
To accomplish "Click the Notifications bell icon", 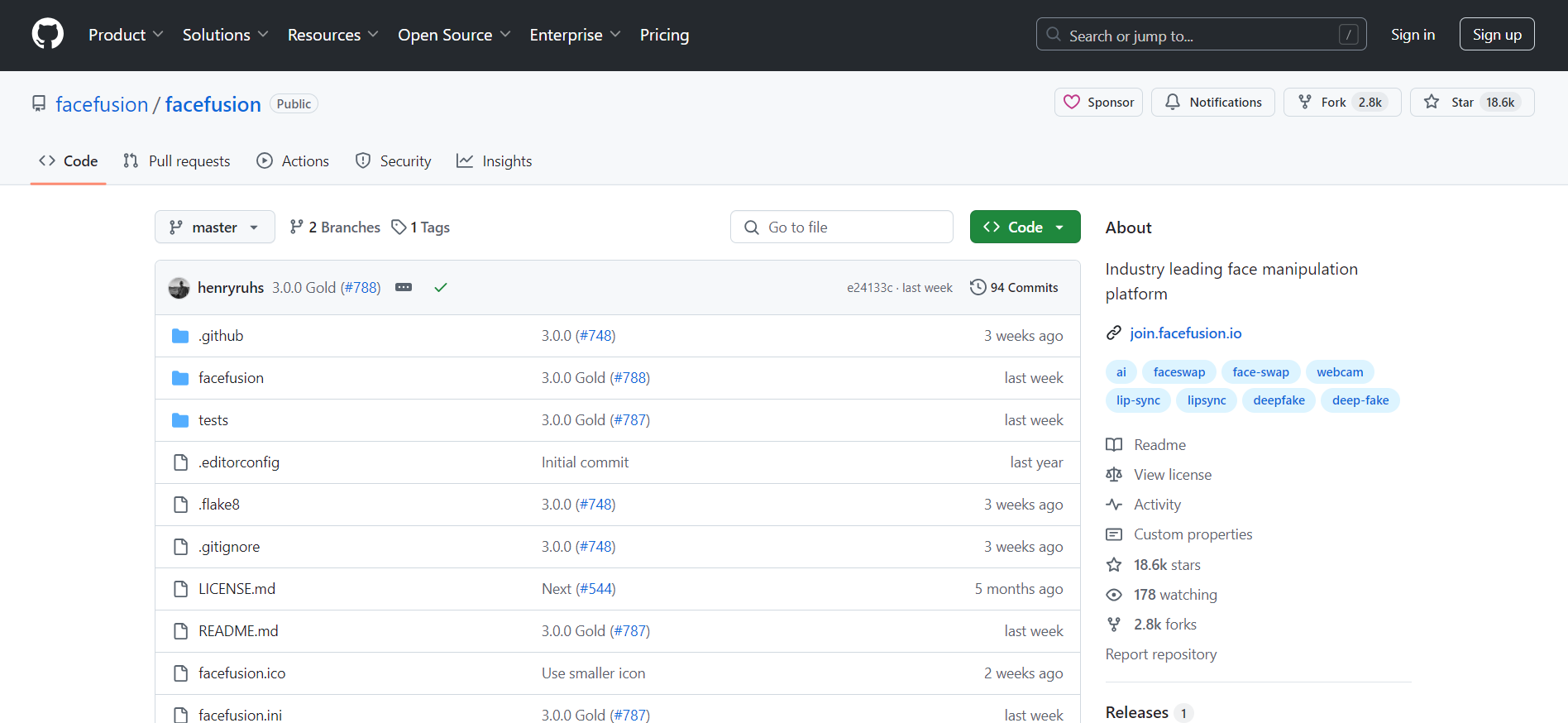I will 1173,102.
